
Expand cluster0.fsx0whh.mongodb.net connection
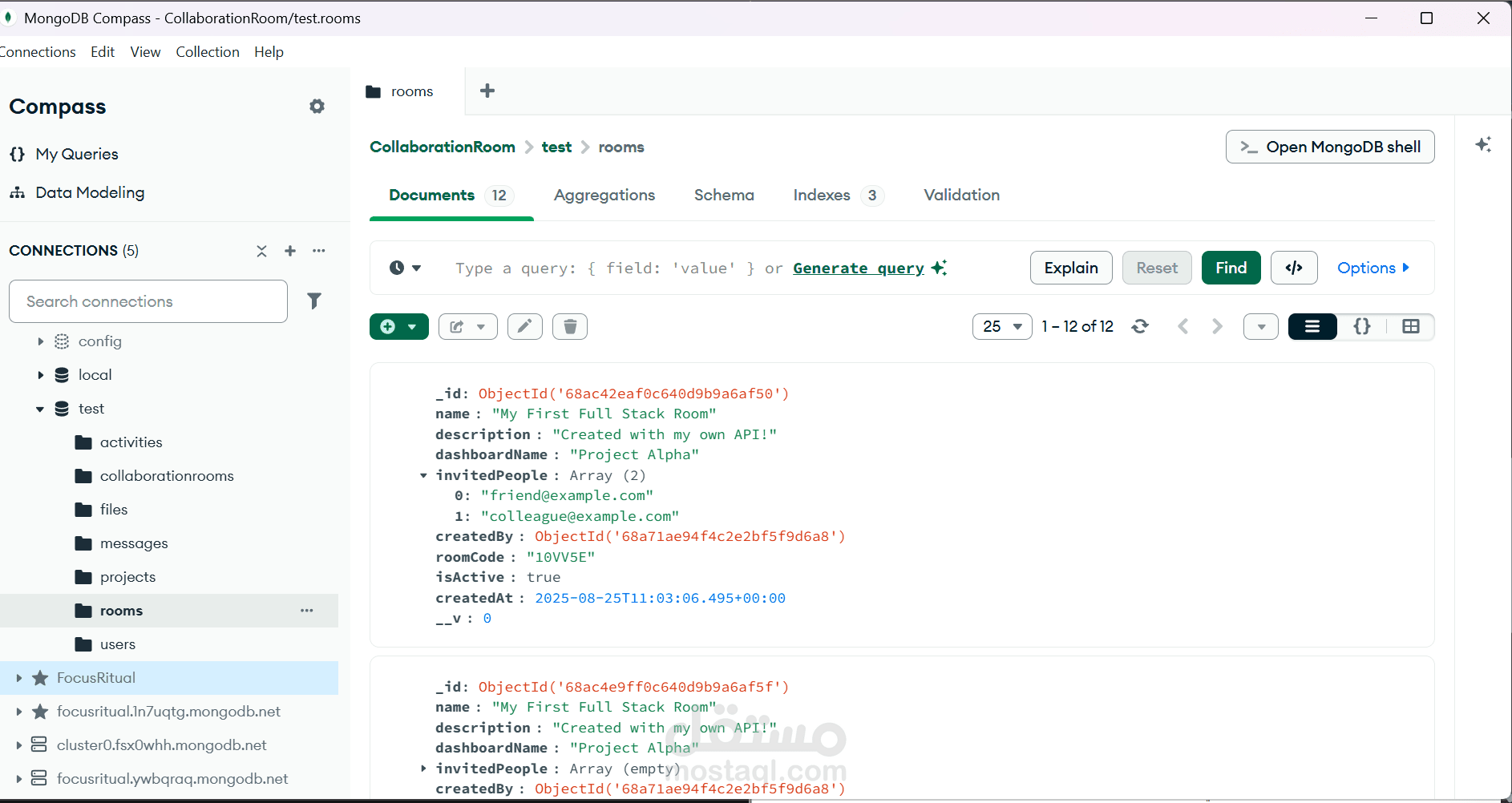pos(18,745)
